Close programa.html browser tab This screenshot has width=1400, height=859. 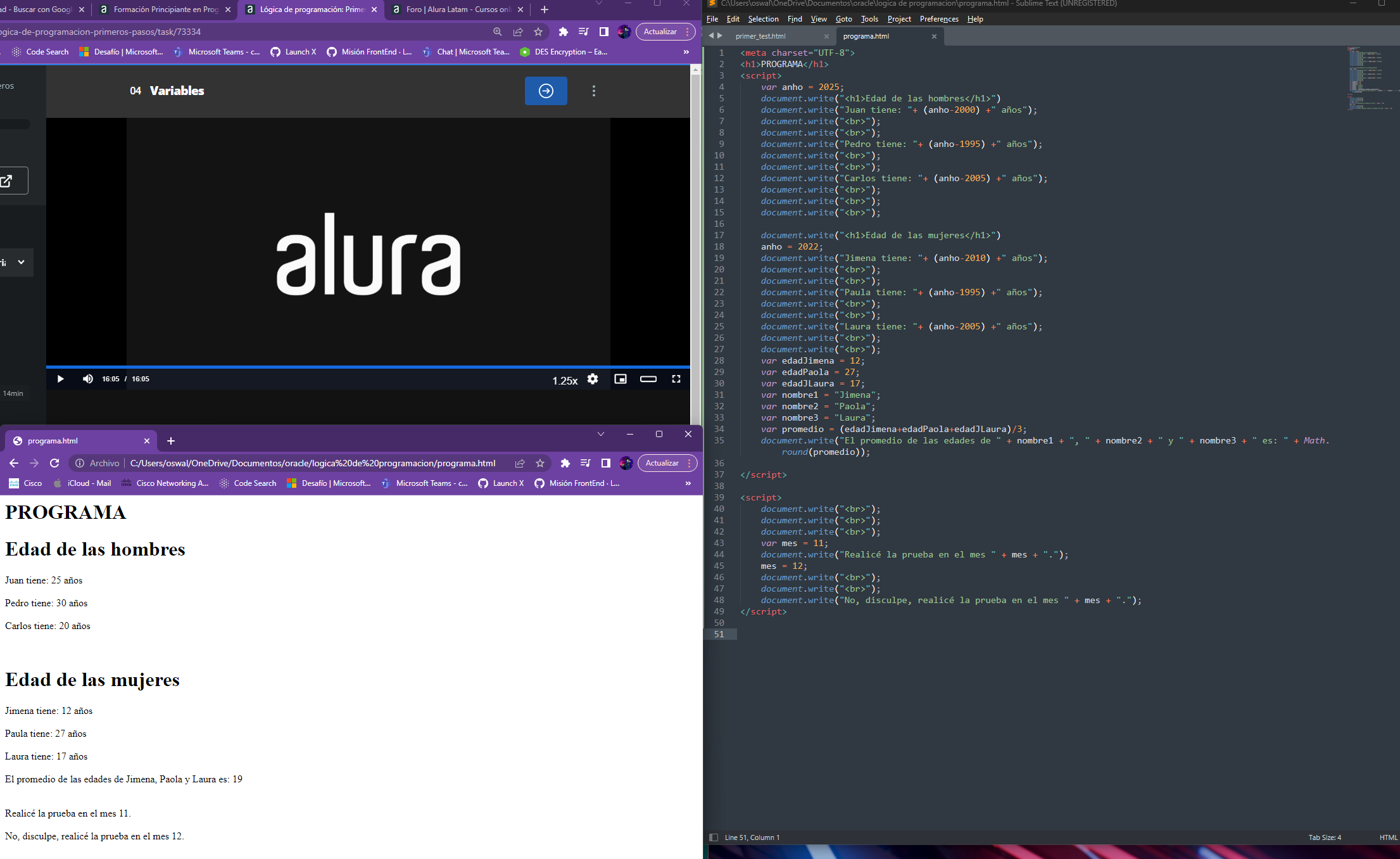(x=147, y=441)
